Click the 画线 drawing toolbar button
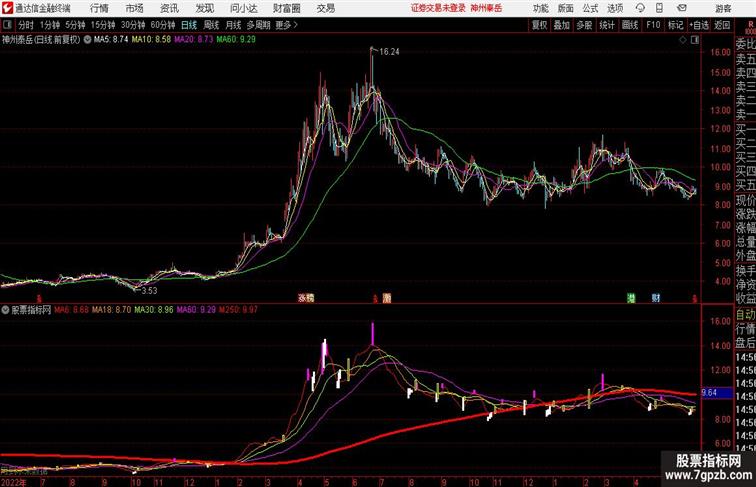Screen dimensions: 756x487 click(x=630, y=25)
